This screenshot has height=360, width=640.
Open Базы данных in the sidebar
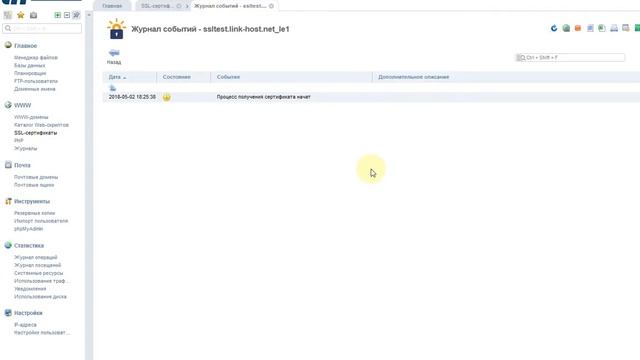29,65
